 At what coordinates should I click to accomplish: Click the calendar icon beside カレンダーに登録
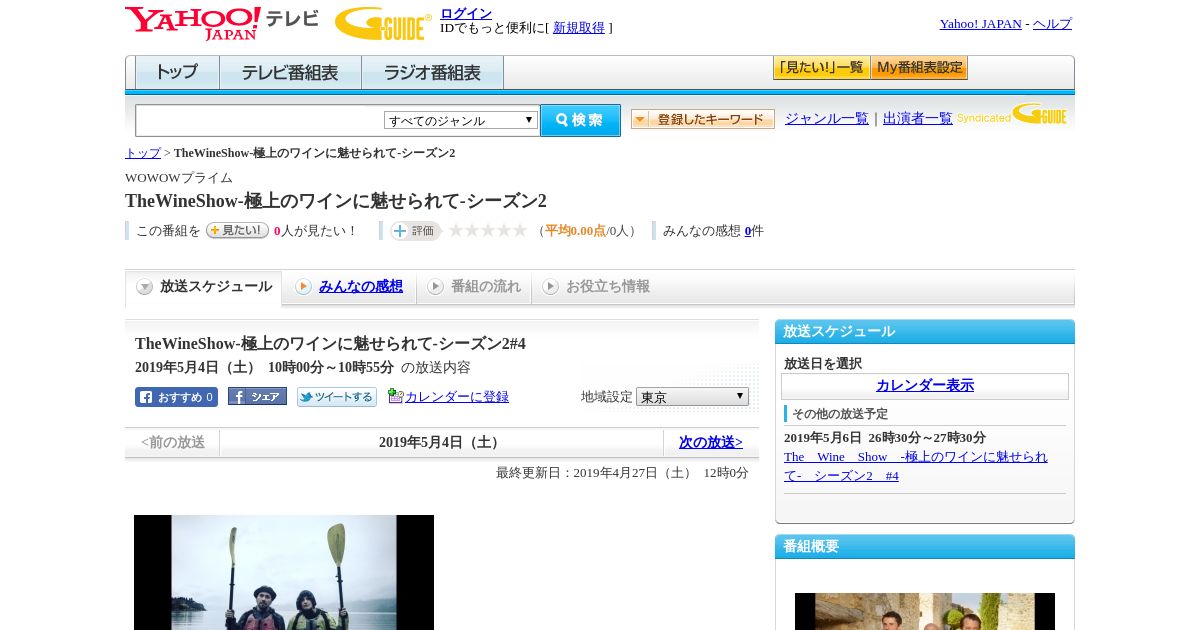click(x=395, y=396)
